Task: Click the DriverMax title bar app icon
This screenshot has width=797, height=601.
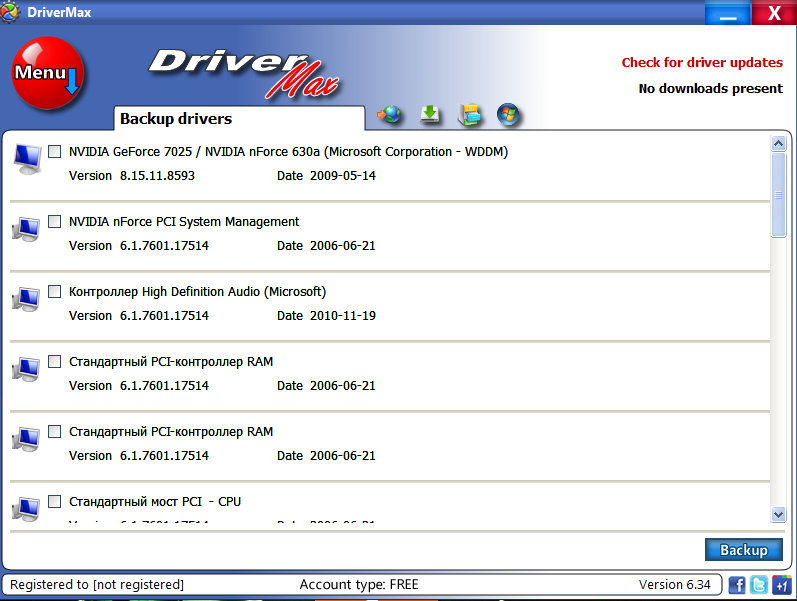Action: pyautogui.click(x=10, y=12)
